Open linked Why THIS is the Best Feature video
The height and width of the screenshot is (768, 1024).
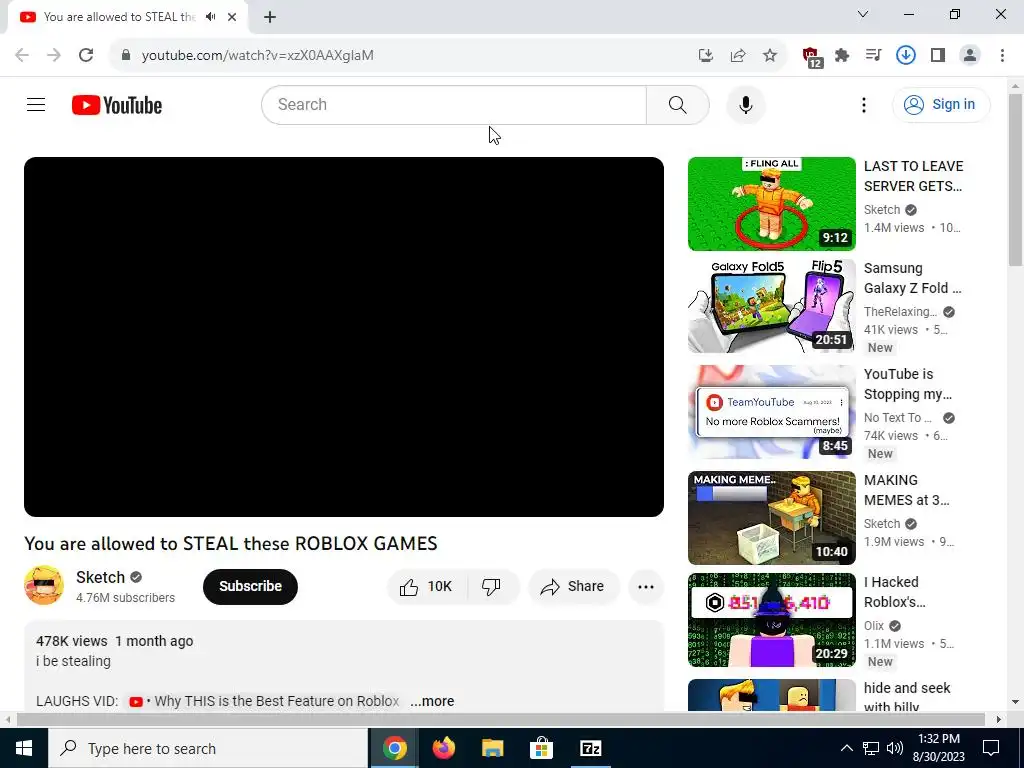(264, 701)
